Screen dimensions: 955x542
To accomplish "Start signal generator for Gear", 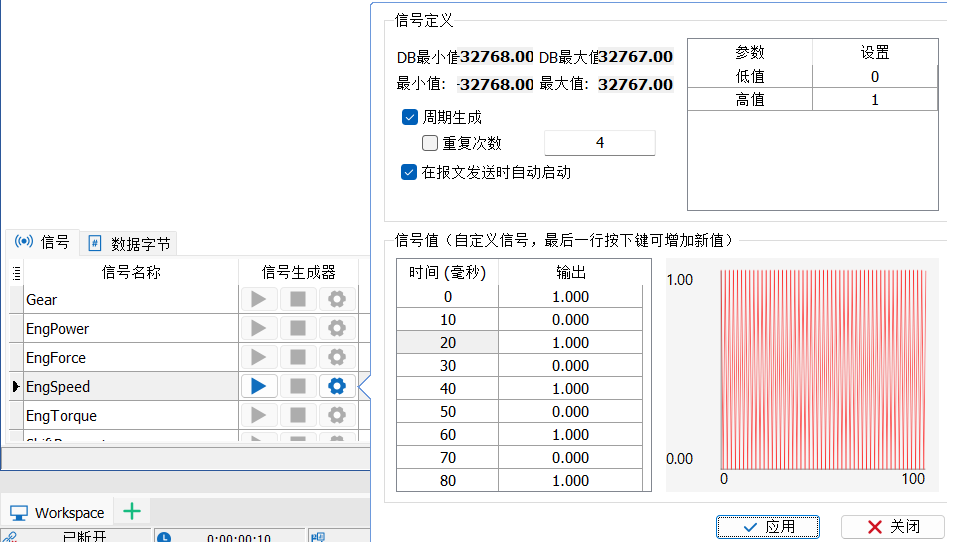I will (259, 299).
